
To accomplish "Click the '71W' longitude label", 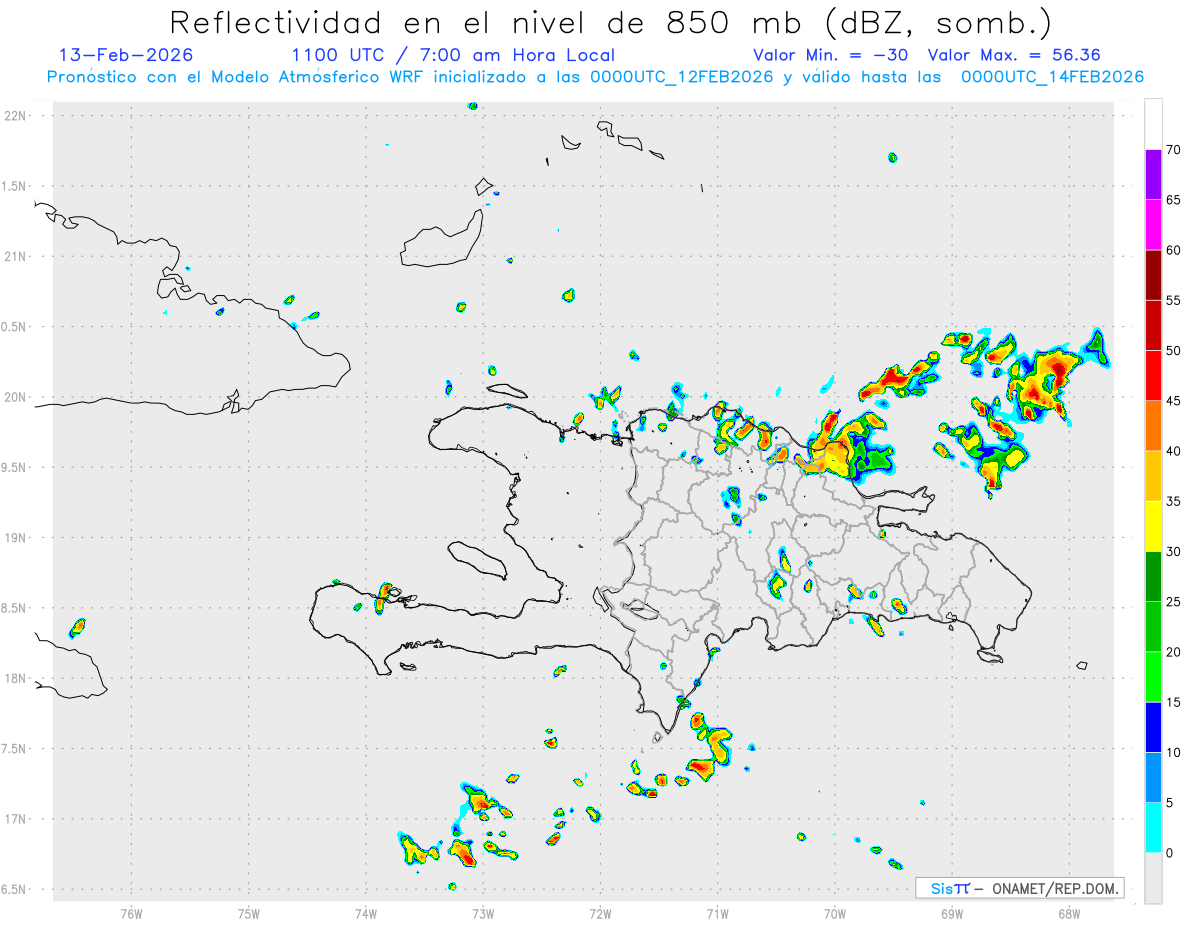I will pos(717,913).
